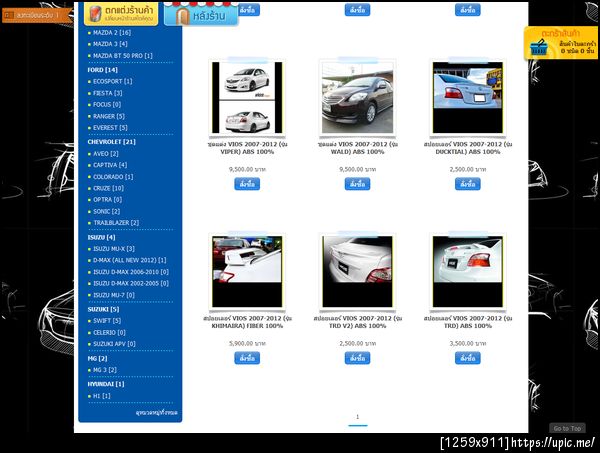Select AVEO [2] category
Viewport: 600px width, 453px height.
pos(106,154)
